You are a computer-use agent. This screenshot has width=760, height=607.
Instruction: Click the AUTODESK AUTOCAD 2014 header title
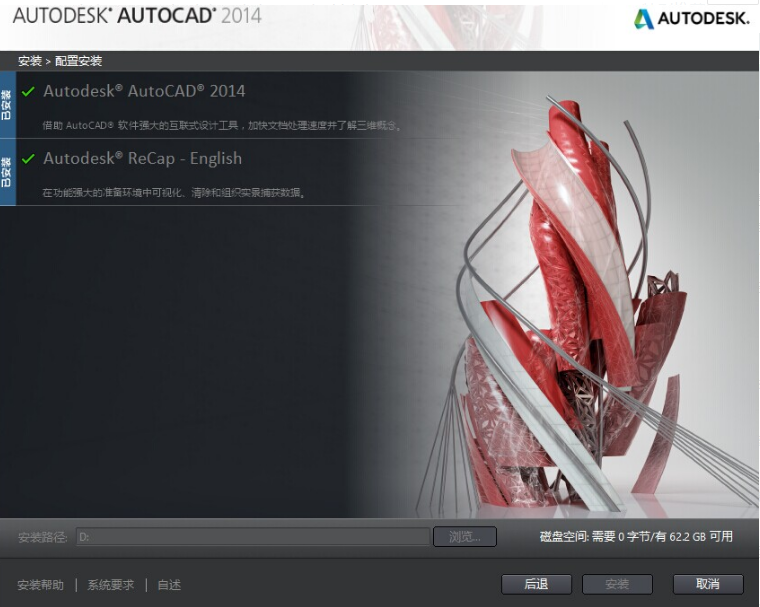pos(137,16)
